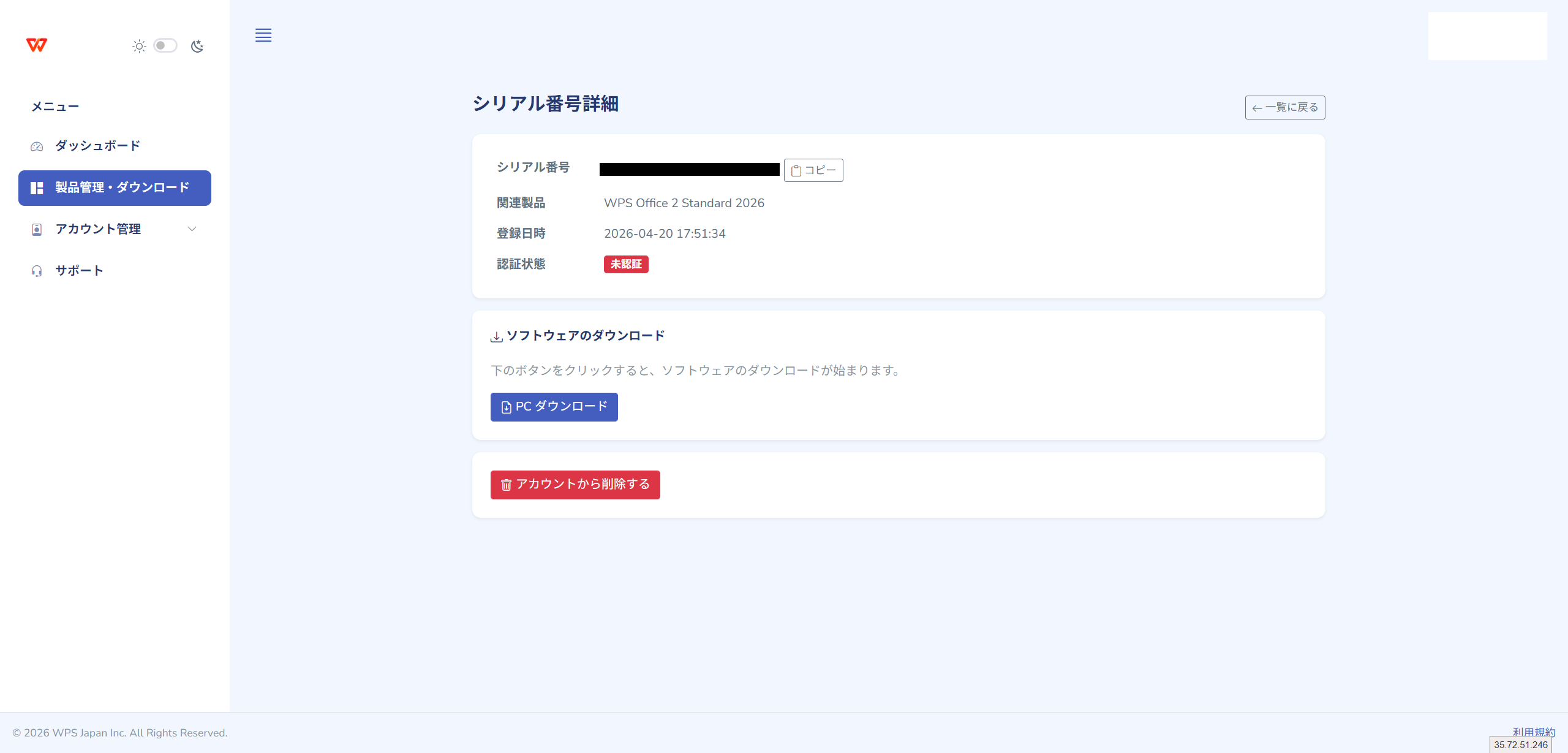Click the moon dark-mode icon

point(197,46)
